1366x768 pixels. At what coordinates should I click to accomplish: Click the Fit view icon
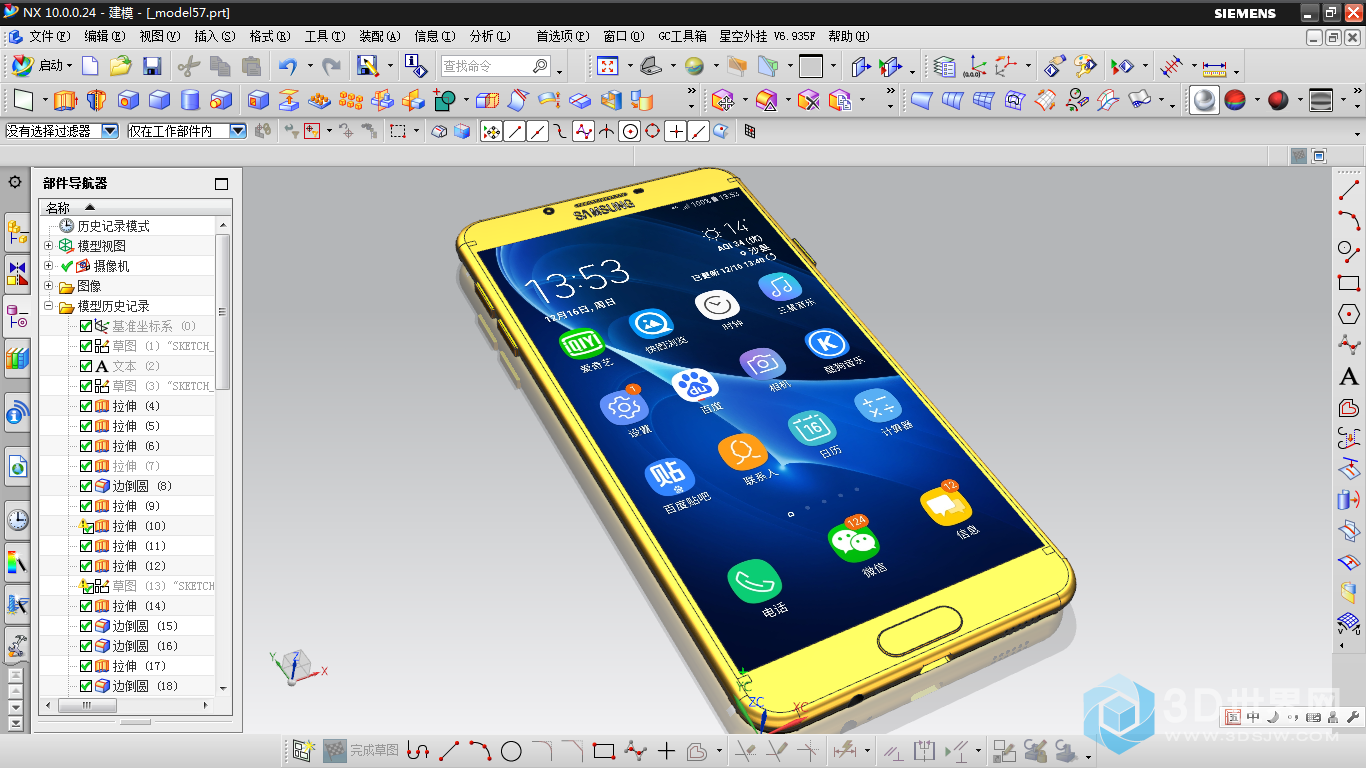pyautogui.click(x=607, y=66)
